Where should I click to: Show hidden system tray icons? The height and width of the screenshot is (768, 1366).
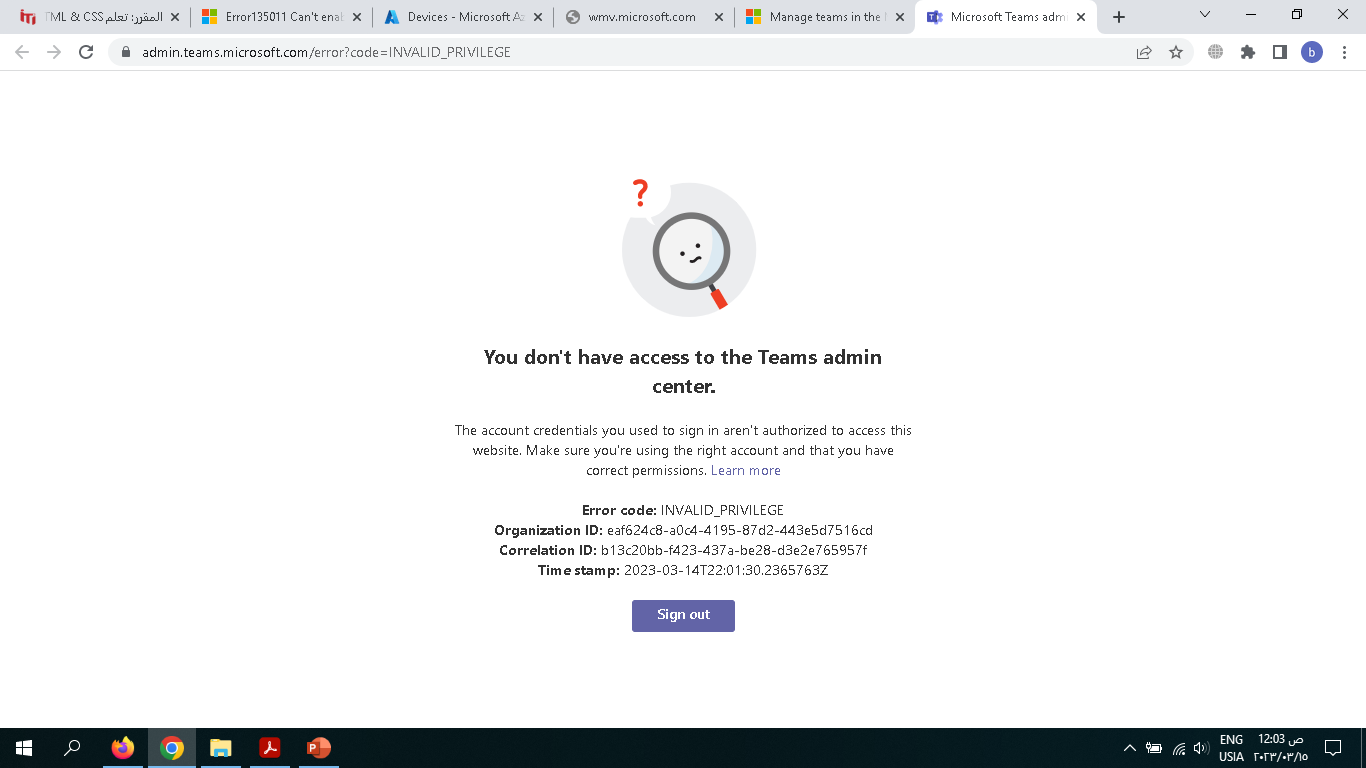[1130, 748]
